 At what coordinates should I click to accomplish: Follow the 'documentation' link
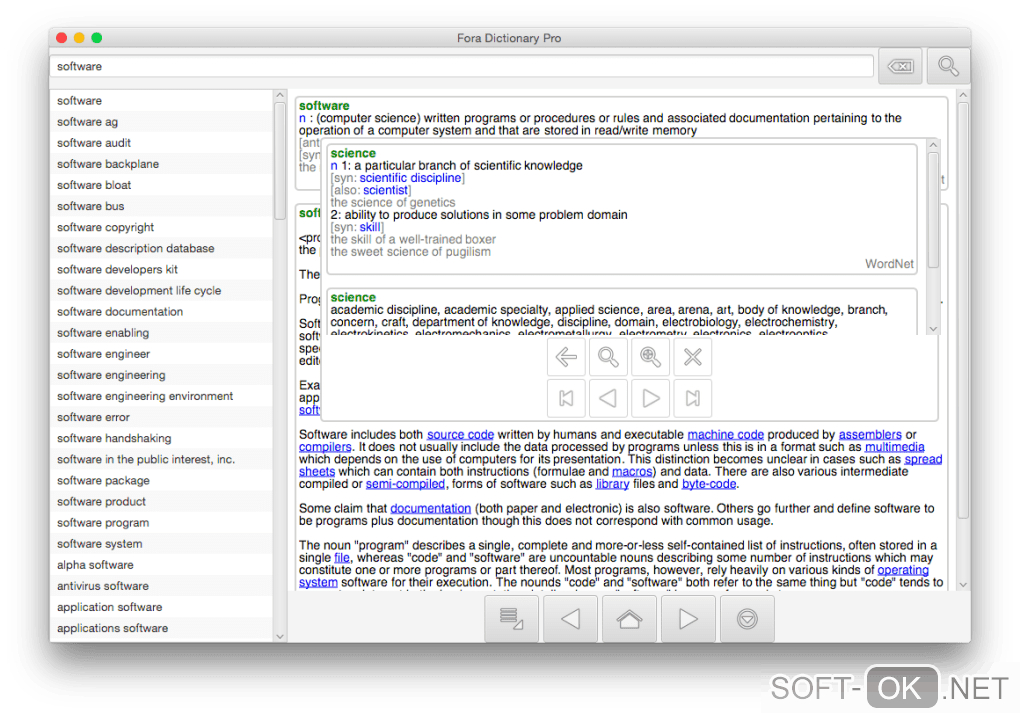coord(431,509)
